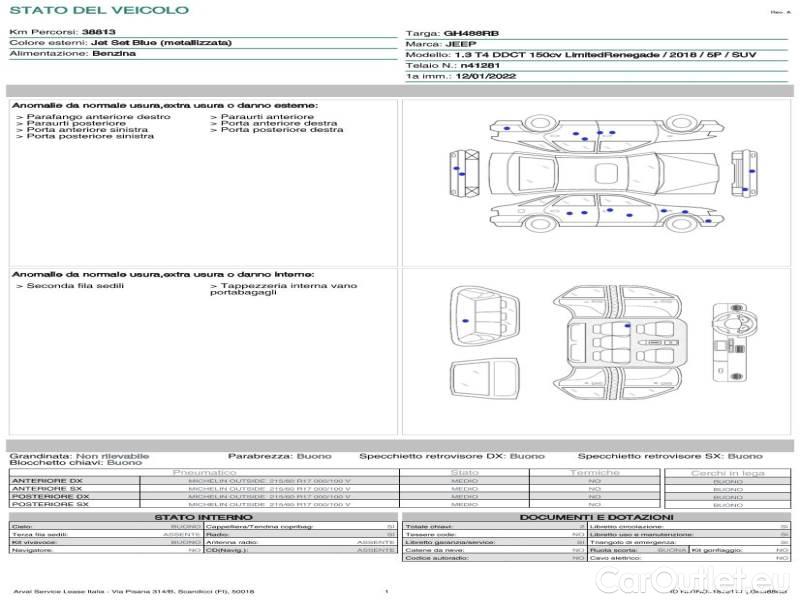Image resolution: width=800 pixels, height=600 pixels.
Task: Click Specchietto retrovisore DX: Buono
Action: [x=452, y=456]
